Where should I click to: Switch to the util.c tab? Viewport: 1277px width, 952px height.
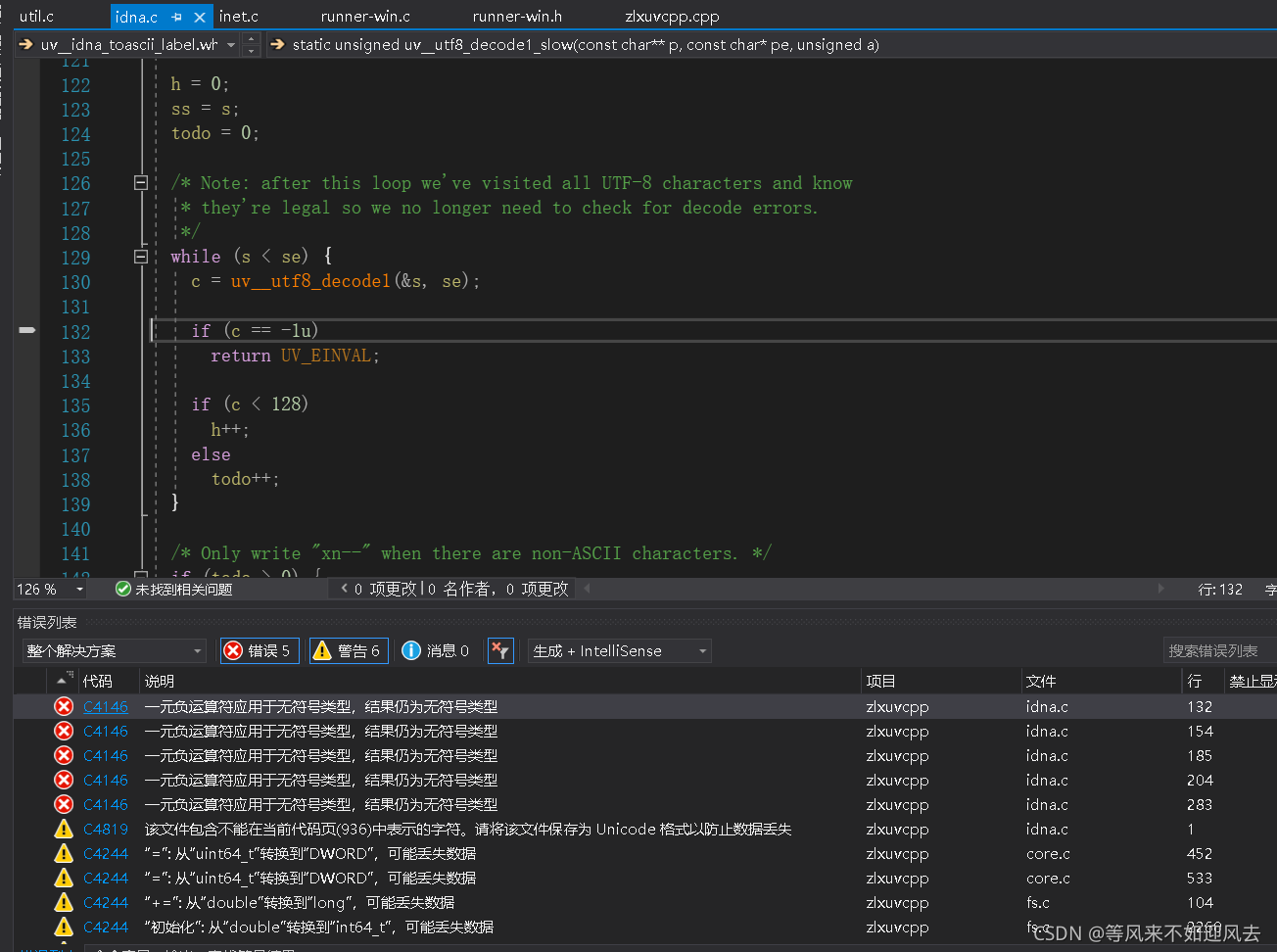click(37, 16)
